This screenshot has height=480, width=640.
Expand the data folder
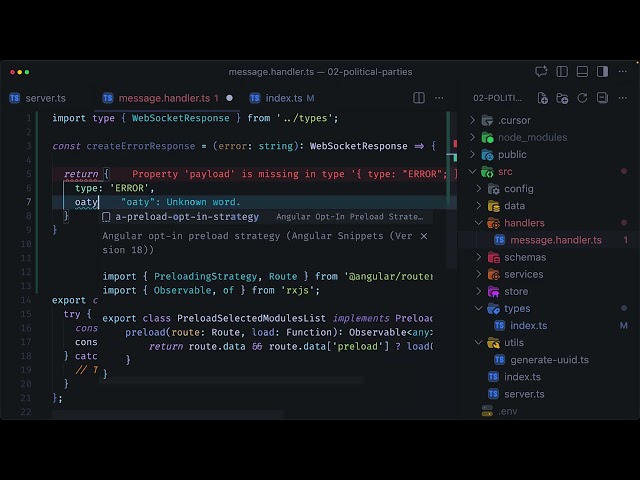[x=479, y=206]
